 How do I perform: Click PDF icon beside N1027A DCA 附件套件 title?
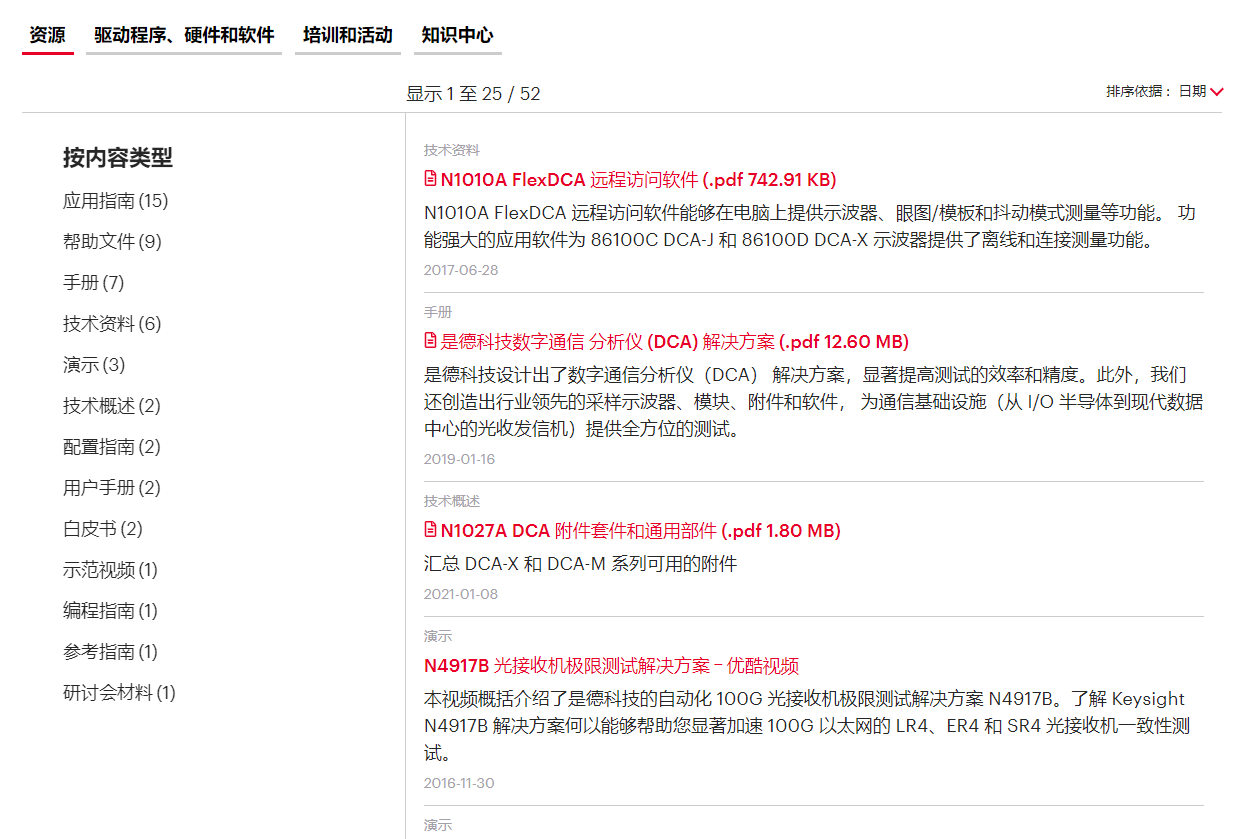point(431,530)
